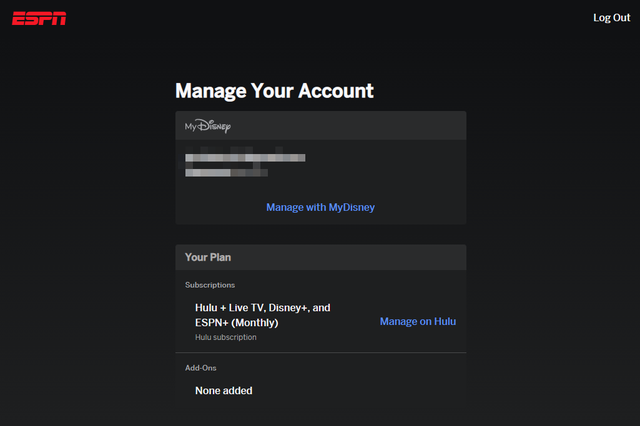Click the Manage Your Account heading
This screenshot has height=426, width=640.
[274, 91]
